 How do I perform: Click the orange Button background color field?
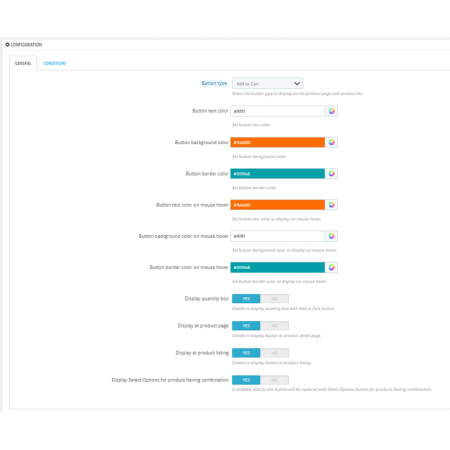[x=278, y=142]
